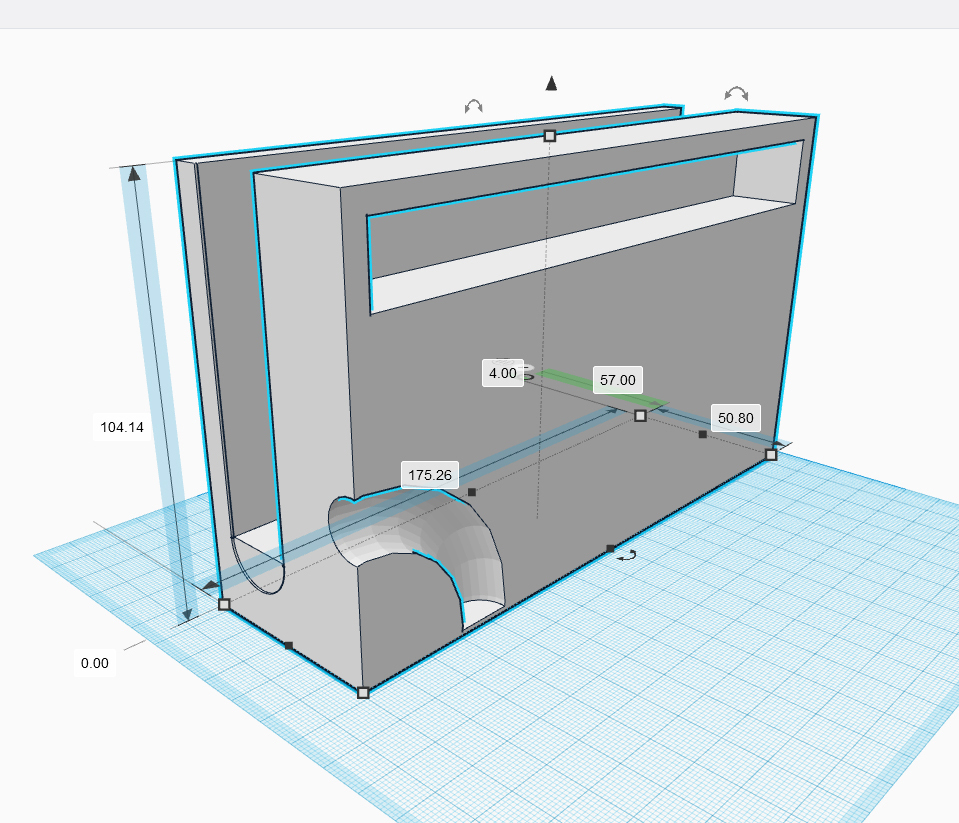959x823 pixels.
Task: Select the white height handle on top
Action: pos(549,135)
